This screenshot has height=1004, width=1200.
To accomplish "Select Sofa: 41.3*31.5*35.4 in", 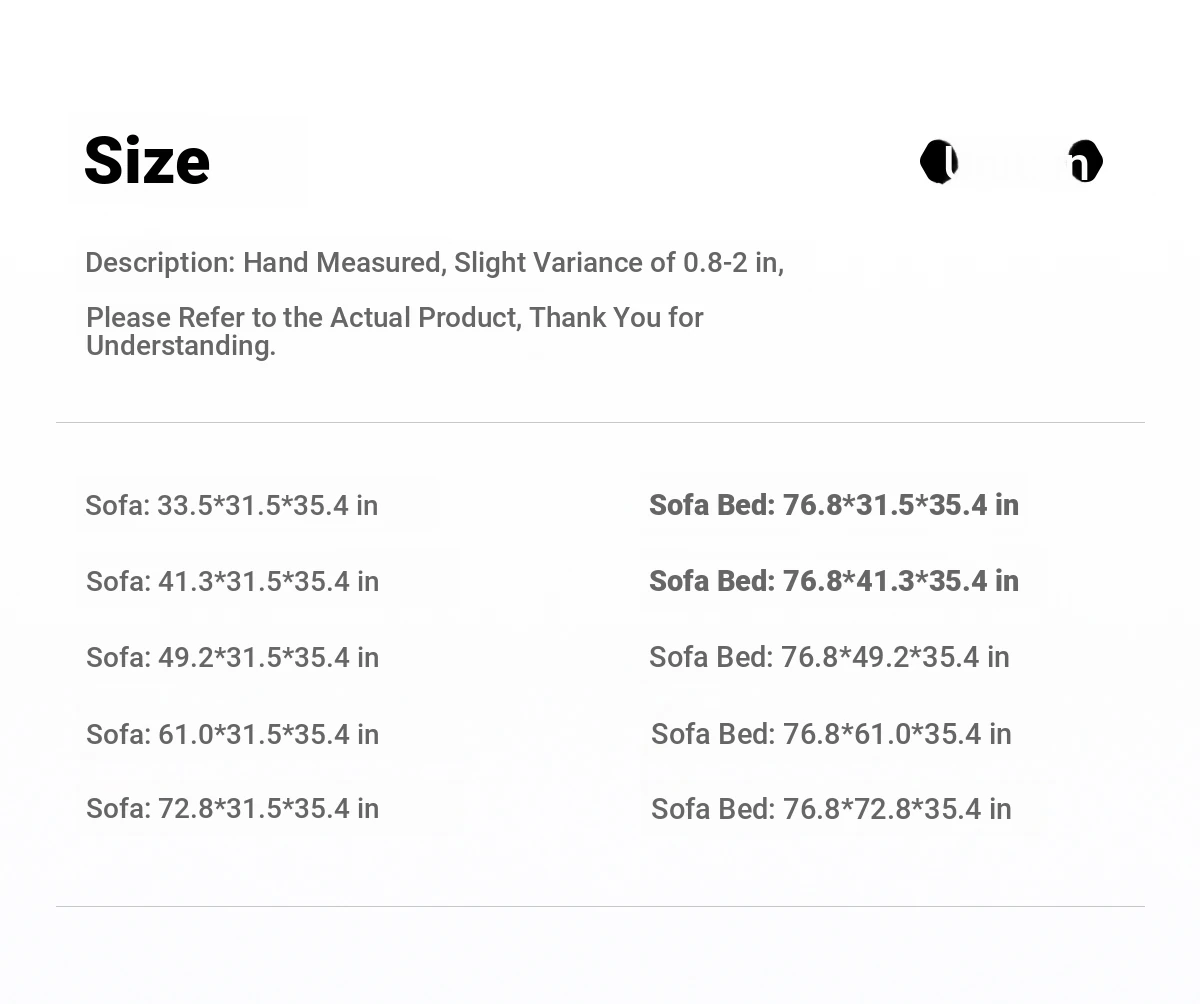I will (233, 582).
